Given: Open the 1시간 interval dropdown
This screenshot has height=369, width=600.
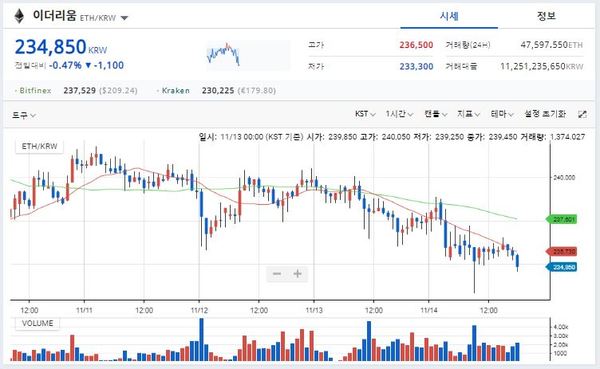Looking at the screenshot, I should coord(399,114).
